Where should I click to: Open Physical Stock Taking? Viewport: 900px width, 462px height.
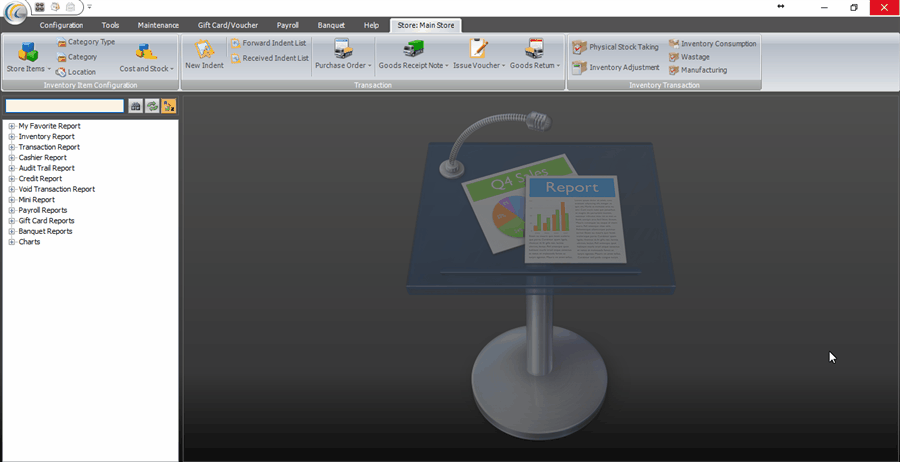(615, 47)
